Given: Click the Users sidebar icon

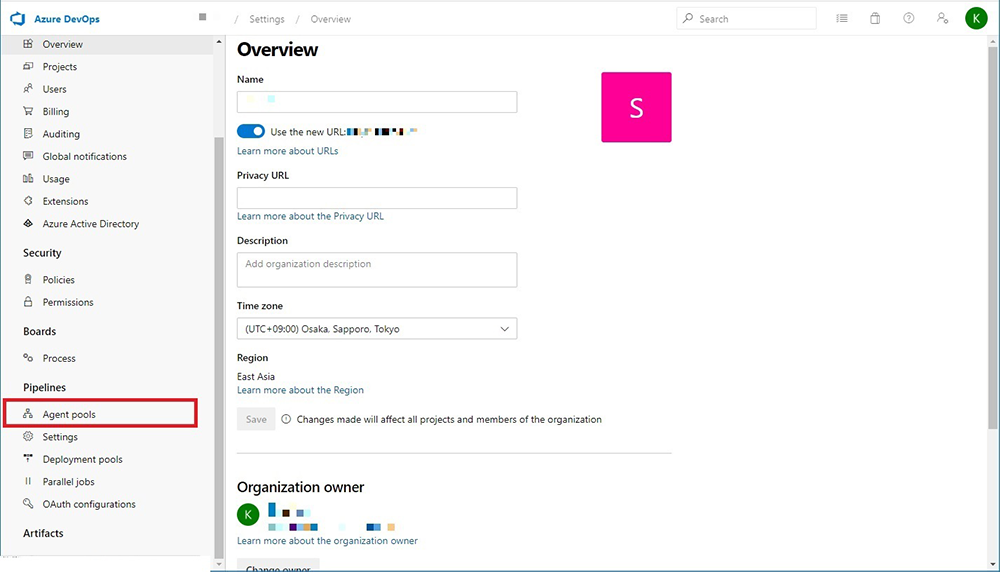Looking at the screenshot, I should 28,89.
